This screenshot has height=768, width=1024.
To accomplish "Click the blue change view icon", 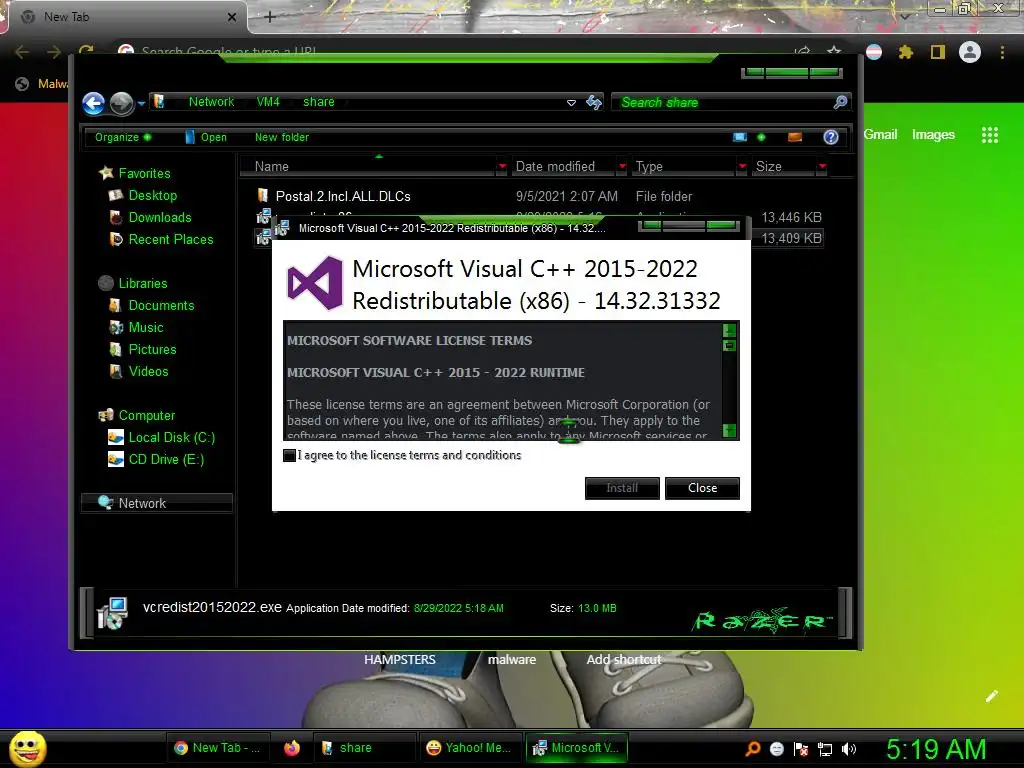I will click(x=739, y=137).
